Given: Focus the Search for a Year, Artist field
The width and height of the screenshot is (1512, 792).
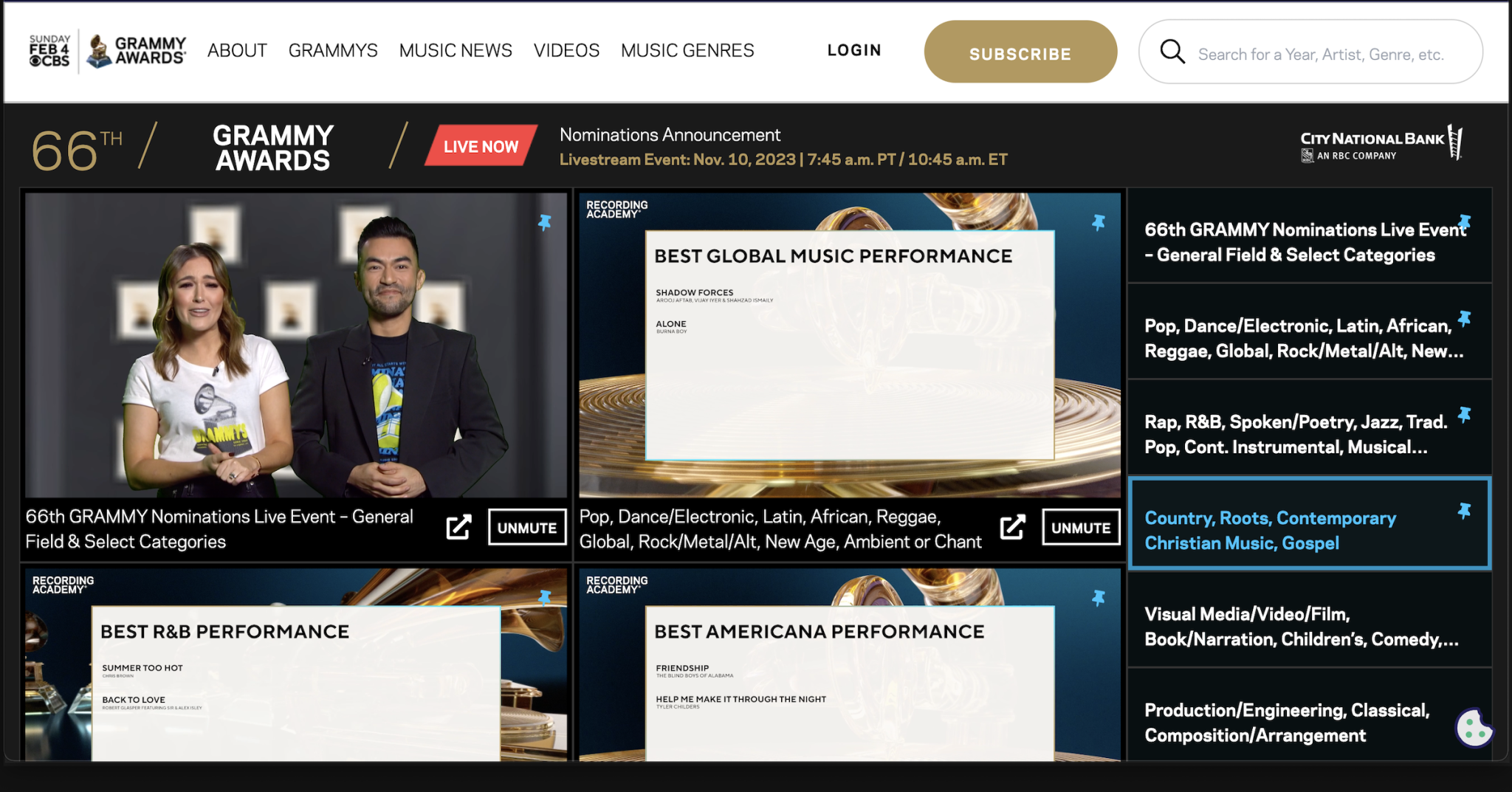Looking at the screenshot, I should [x=1311, y=52].
